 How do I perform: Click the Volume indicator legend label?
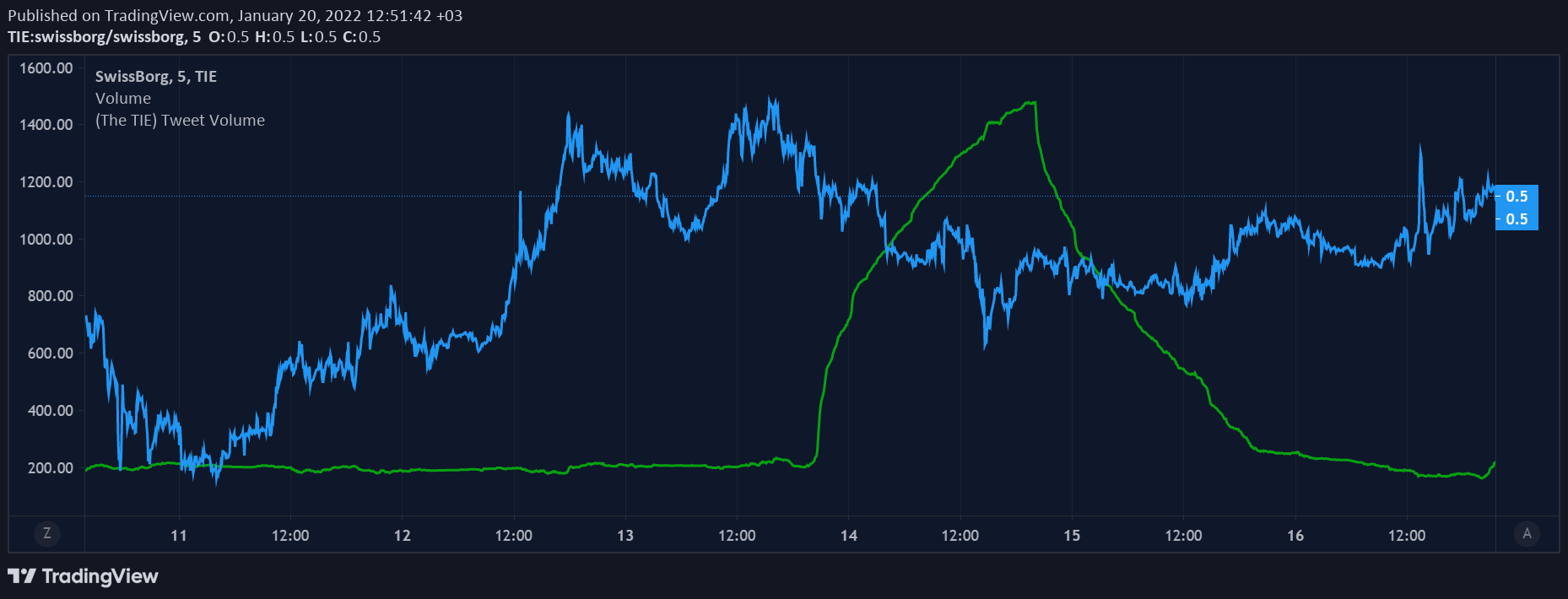click(123, 99)
